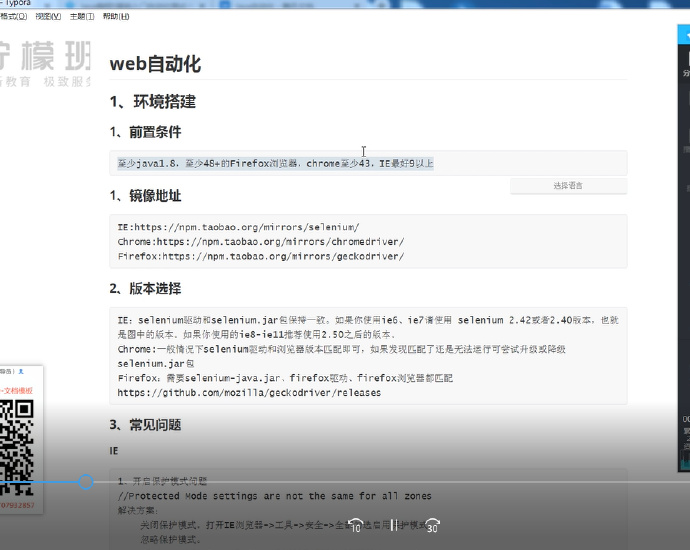Click the Firefox: 需要selenium-java.jar line

(x=285, y=378)
